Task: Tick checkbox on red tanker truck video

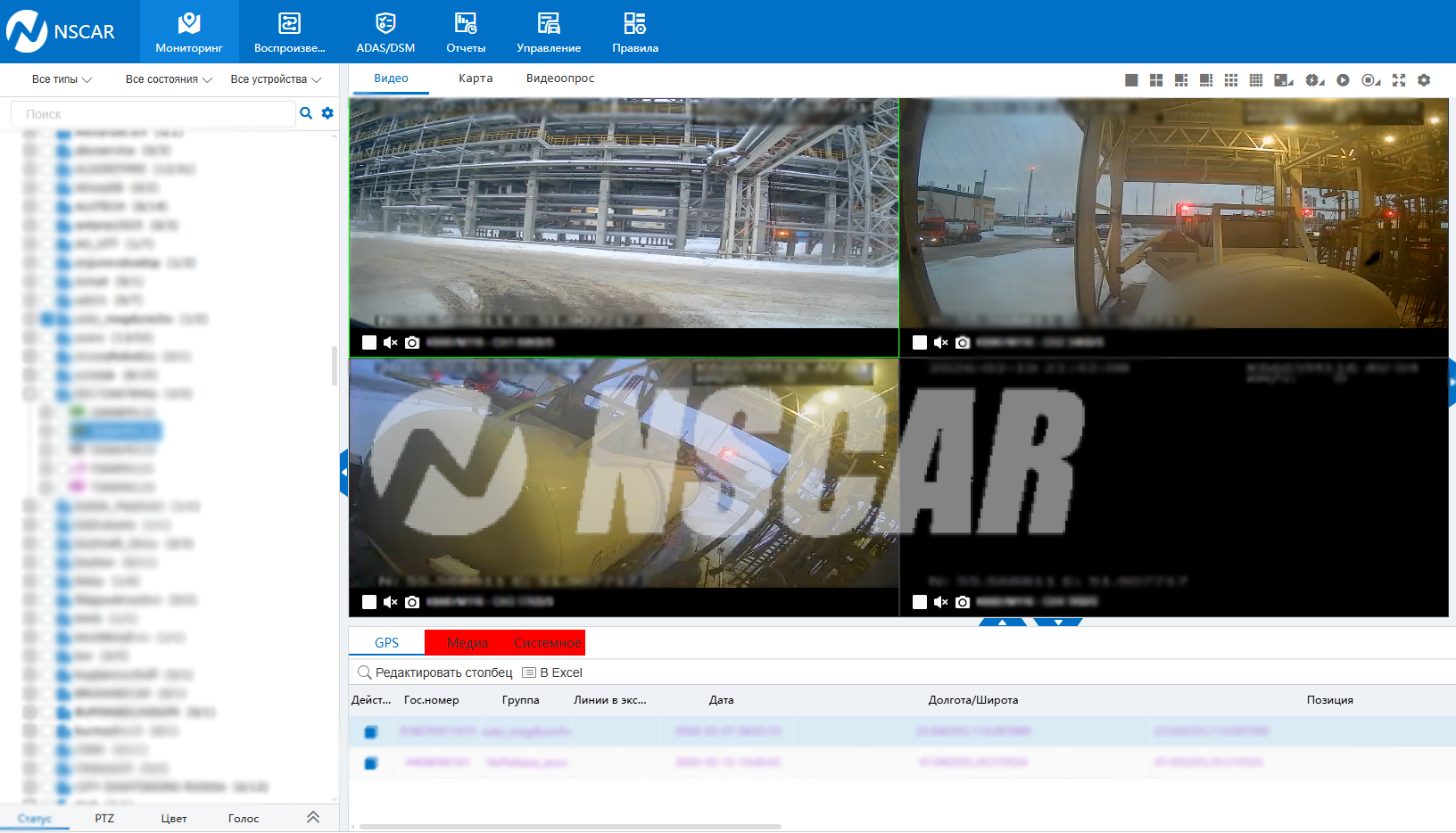Action: [x=920, y=342]
